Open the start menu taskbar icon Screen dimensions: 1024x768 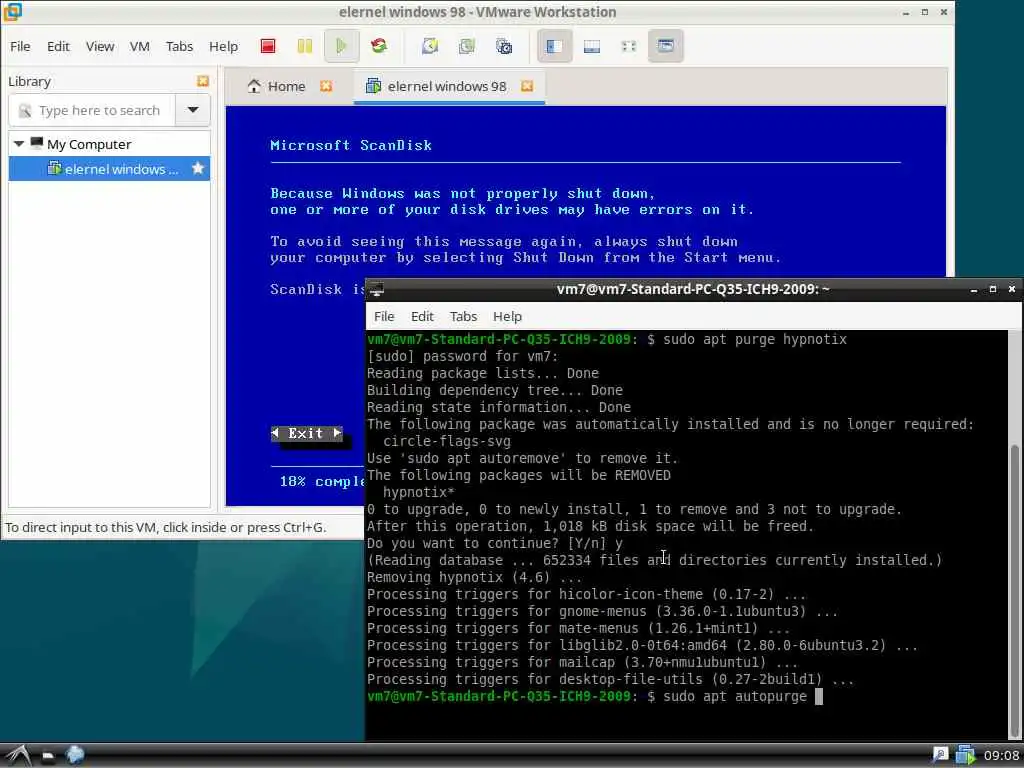tap(18, 756)
